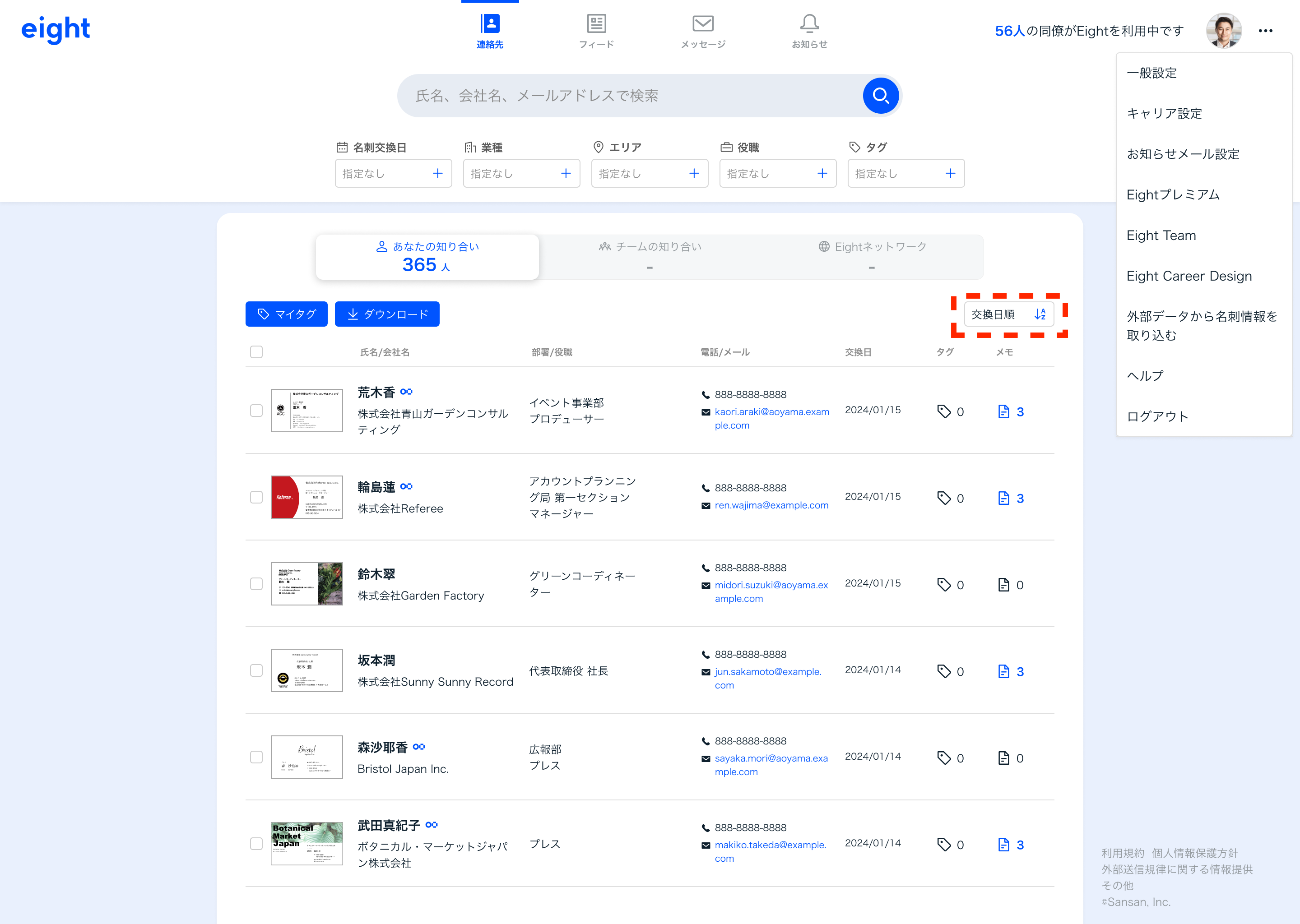The image size is (1300, 924).
Task: Click email ren.wajima@example.com
Action: tap(771, 505)
